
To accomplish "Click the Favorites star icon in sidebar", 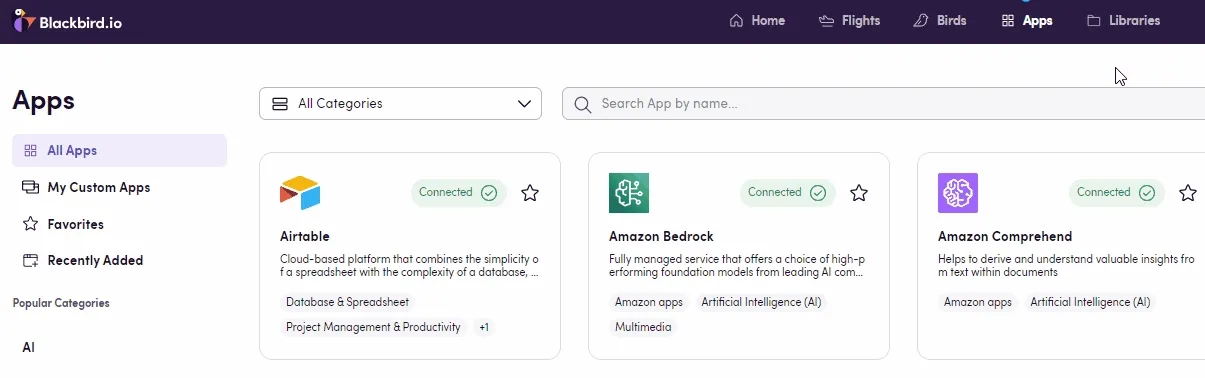I will (x=30, y=224).
